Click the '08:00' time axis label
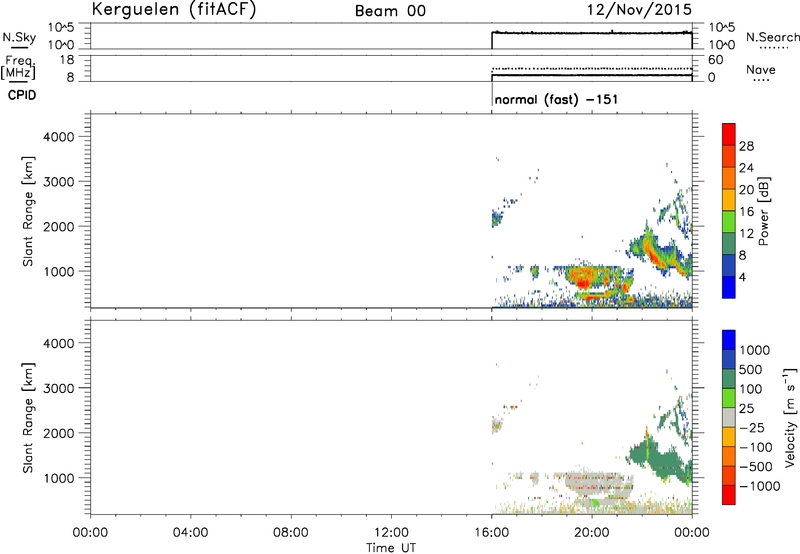This screenshot has height=554, width=800. 291,533
